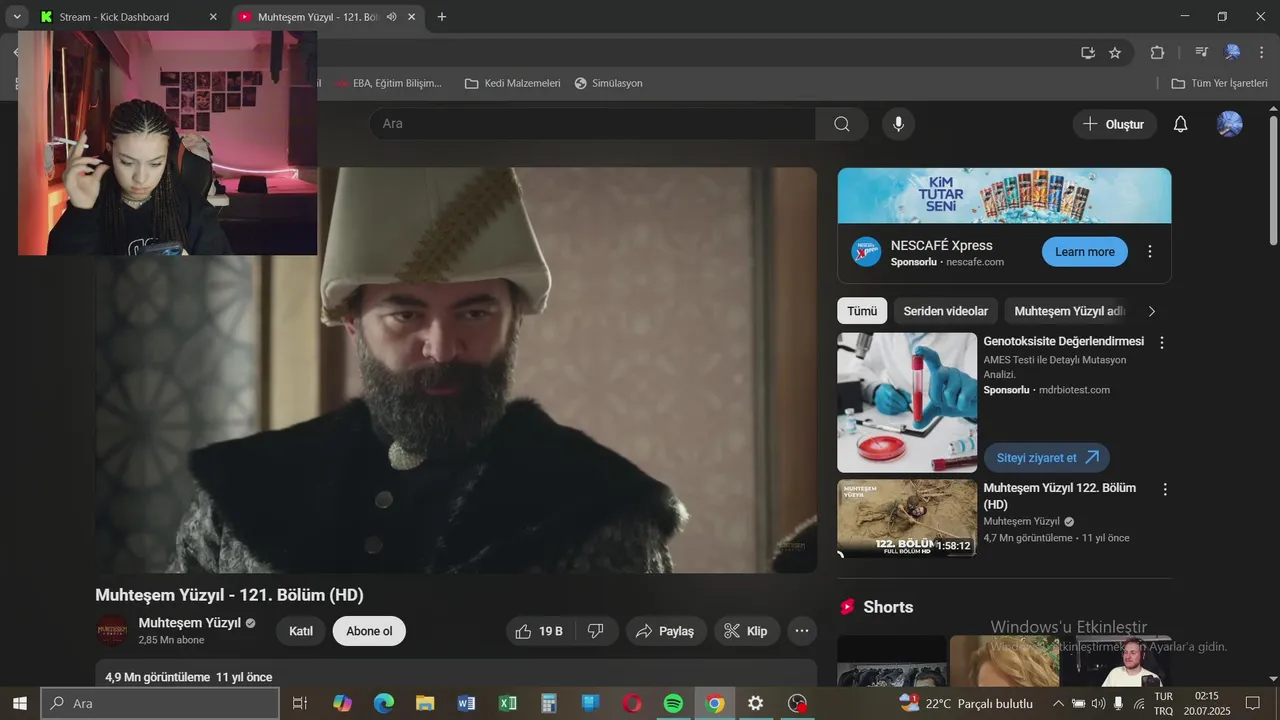Open Settings gear in taskbar

point(756,703)
